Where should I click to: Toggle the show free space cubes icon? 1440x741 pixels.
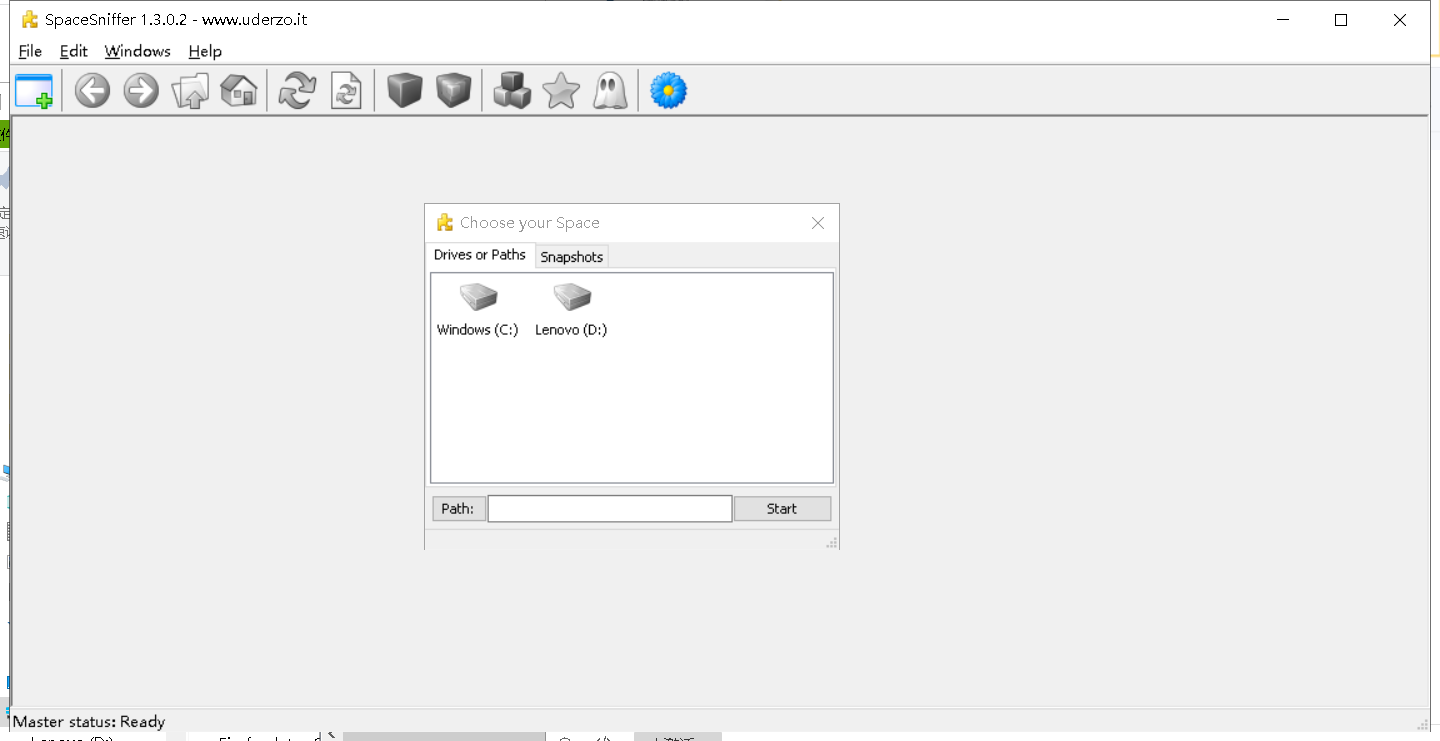click(x=512, y=91)
